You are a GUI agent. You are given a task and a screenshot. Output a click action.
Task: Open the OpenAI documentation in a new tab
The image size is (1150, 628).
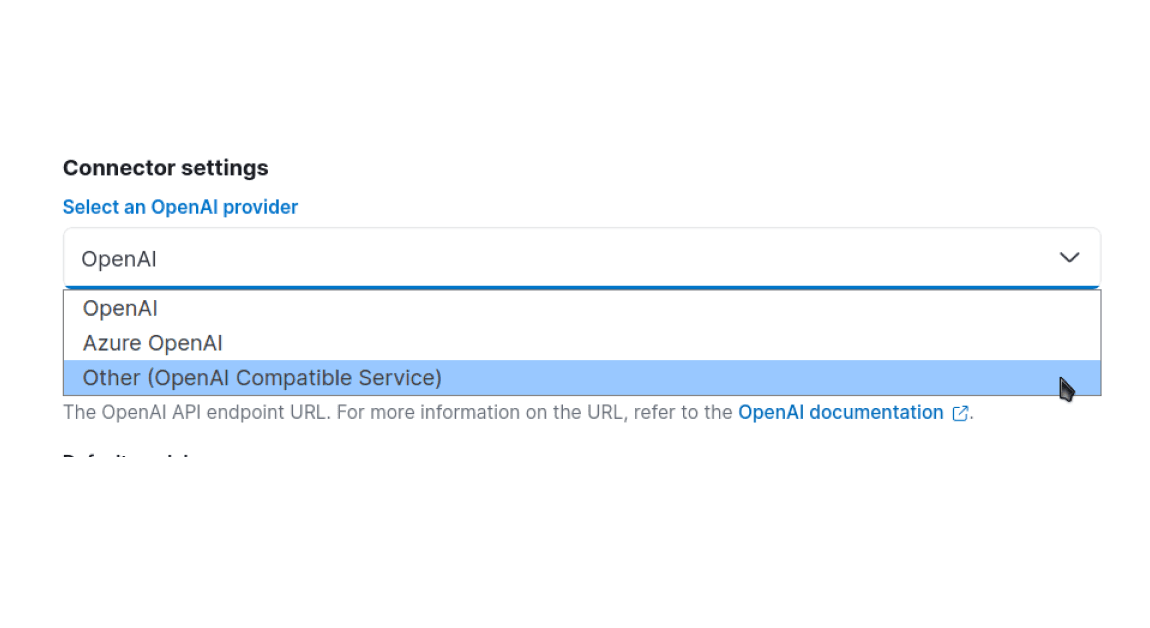point(840,412)
